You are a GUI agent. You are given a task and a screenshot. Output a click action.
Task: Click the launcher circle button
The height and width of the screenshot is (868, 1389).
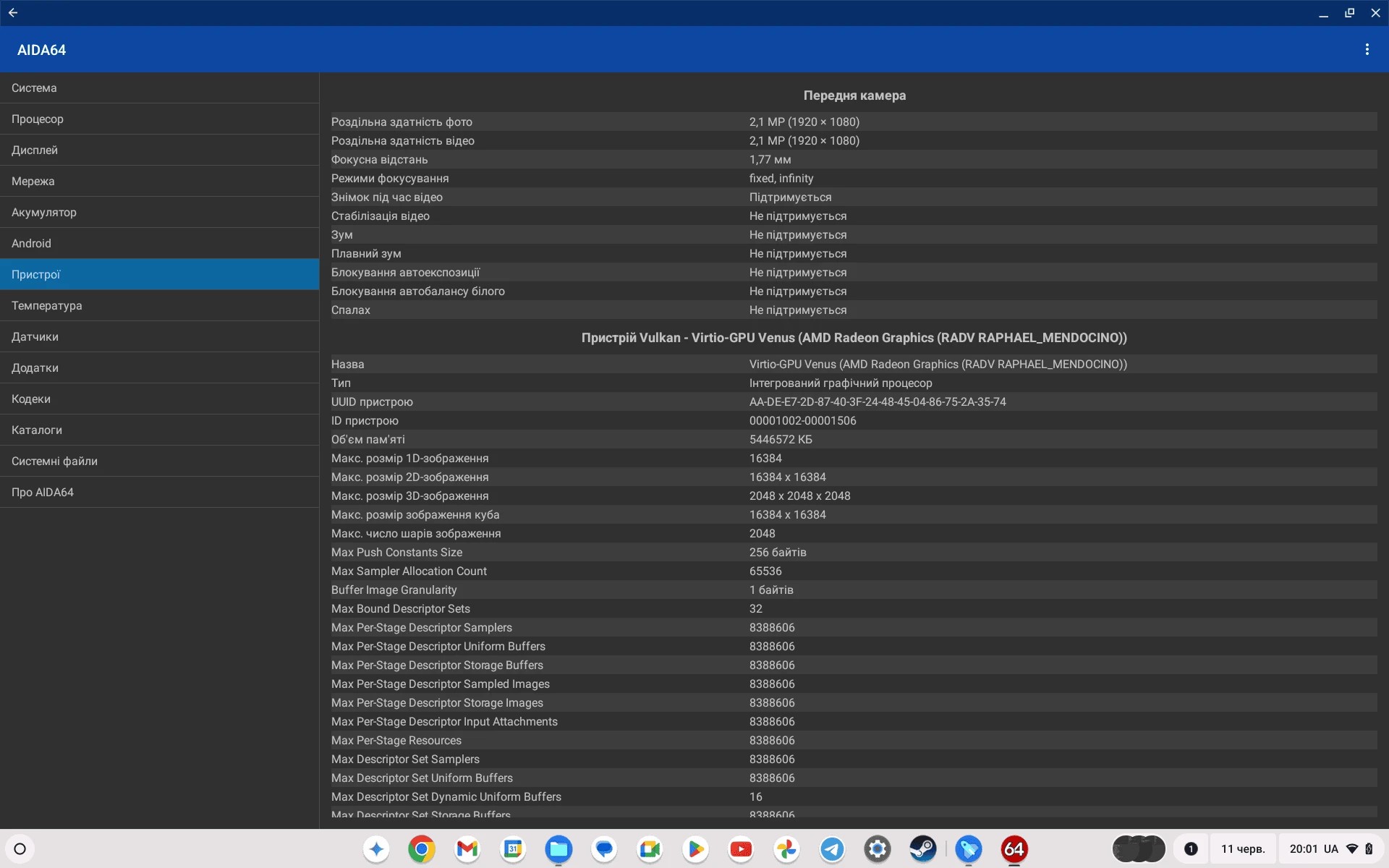point(20,848)
